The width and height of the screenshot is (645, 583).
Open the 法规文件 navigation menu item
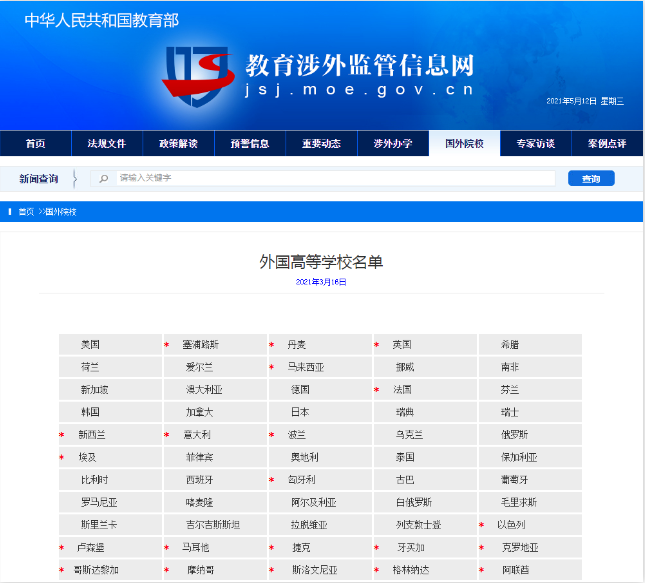(107, 144)
